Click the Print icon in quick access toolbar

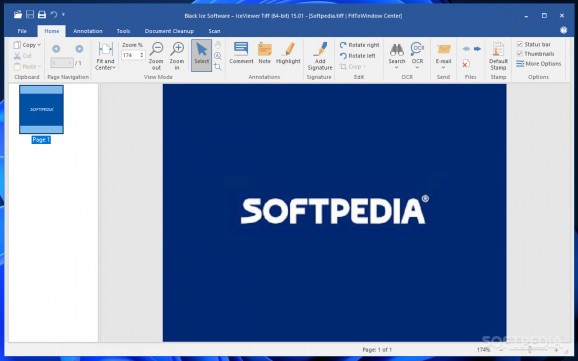pyautogui.click(x=42, y=15)
